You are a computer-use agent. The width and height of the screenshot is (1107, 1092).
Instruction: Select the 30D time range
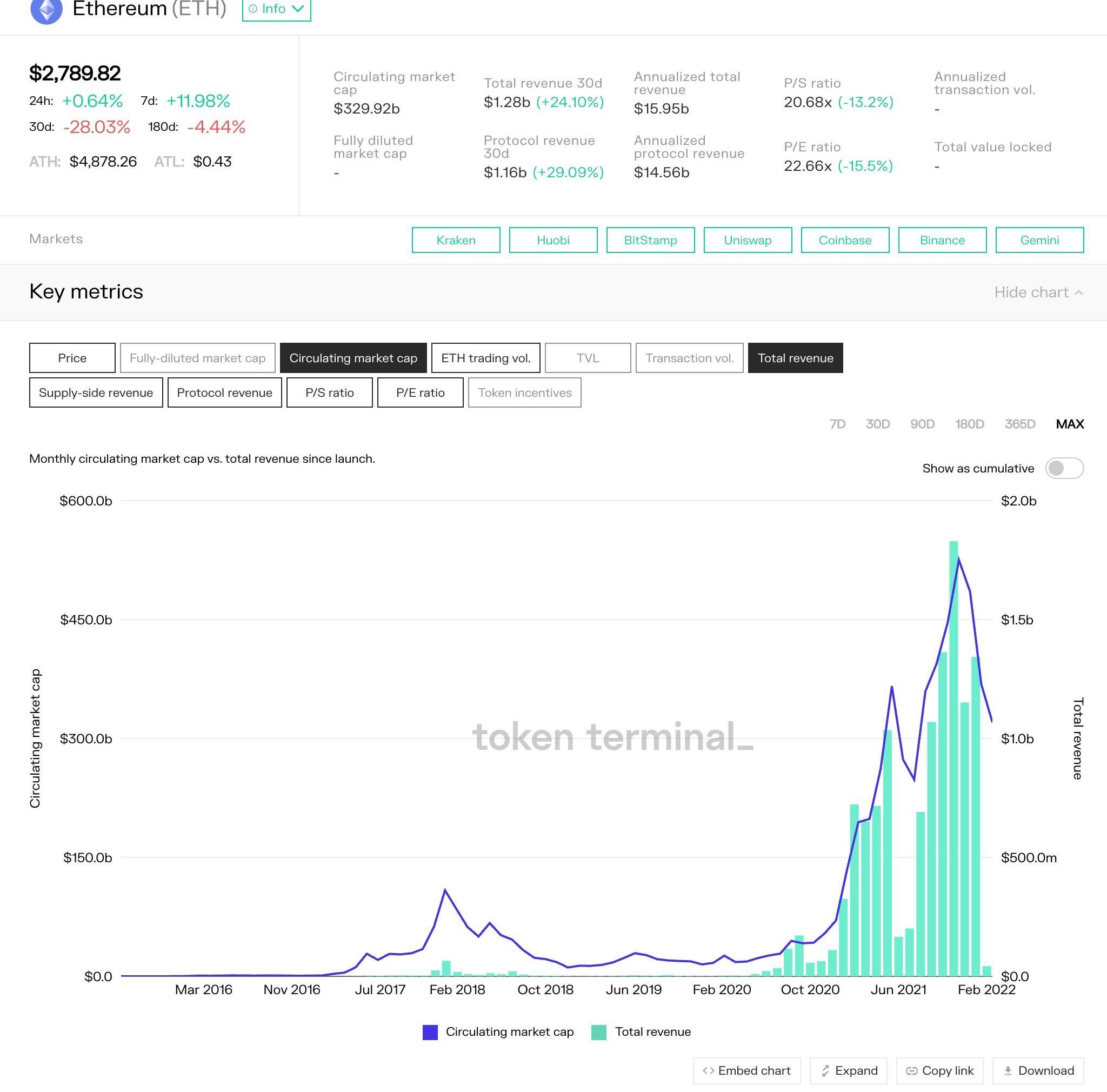click(x=877, y=424)
